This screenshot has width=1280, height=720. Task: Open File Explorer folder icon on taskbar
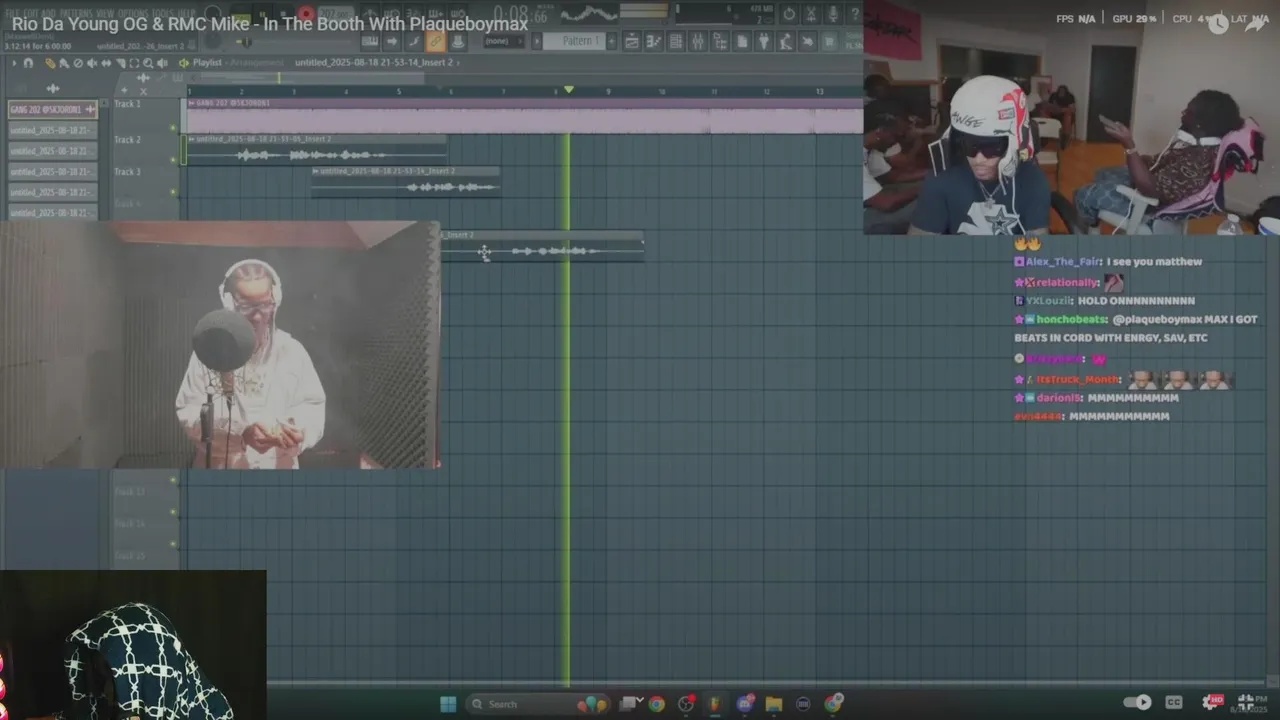[x=774, y=704]
